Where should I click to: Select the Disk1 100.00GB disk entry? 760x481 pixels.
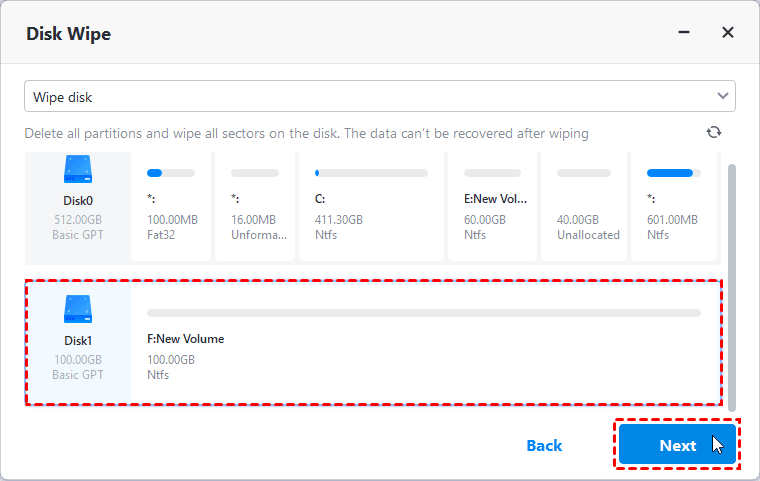[x=78, y=350]
